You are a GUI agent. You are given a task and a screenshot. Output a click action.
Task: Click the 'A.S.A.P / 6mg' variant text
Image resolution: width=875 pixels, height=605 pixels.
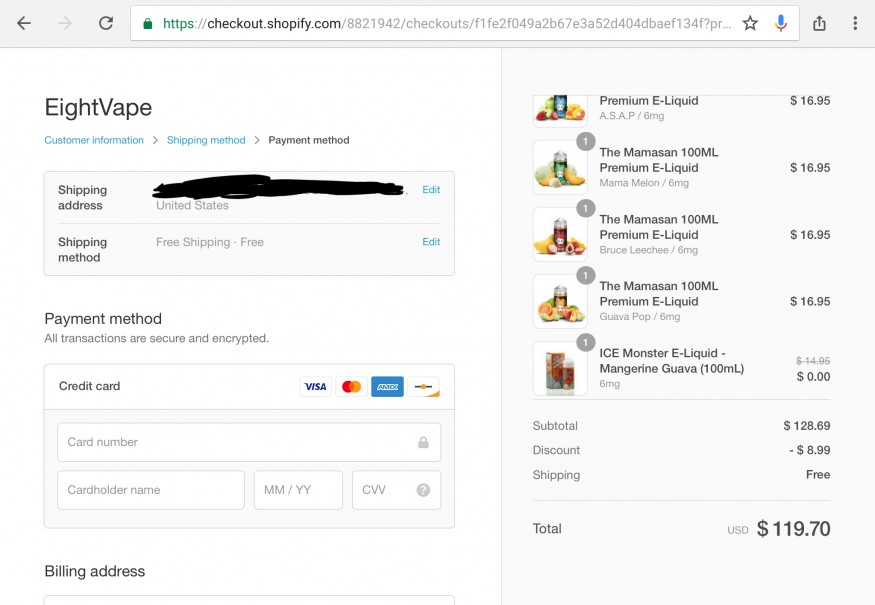click(632, 116)
